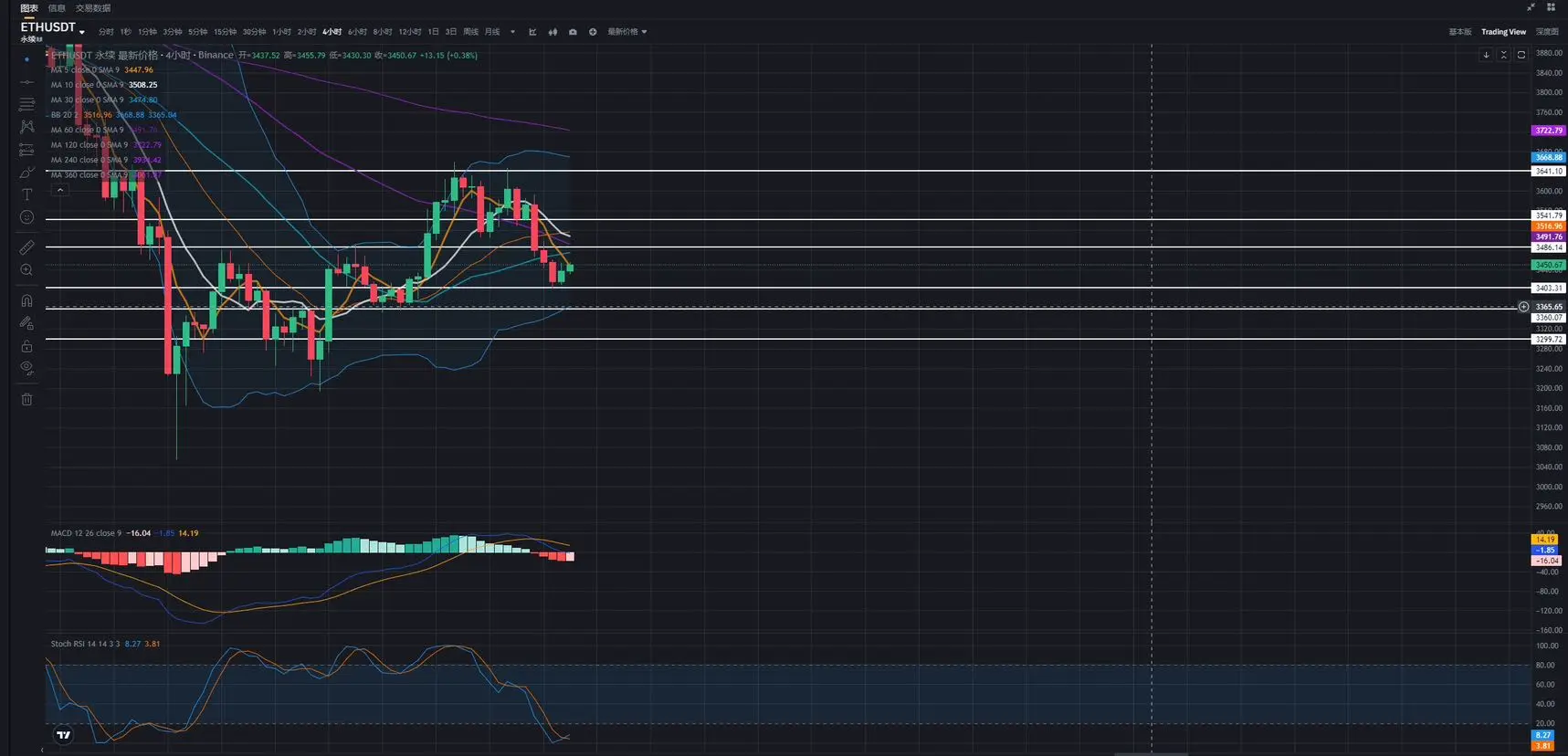Hide all drawings with eye icon
This screenshot has height=756, width=1568.
pyautogui.click(x=26, y=368)
